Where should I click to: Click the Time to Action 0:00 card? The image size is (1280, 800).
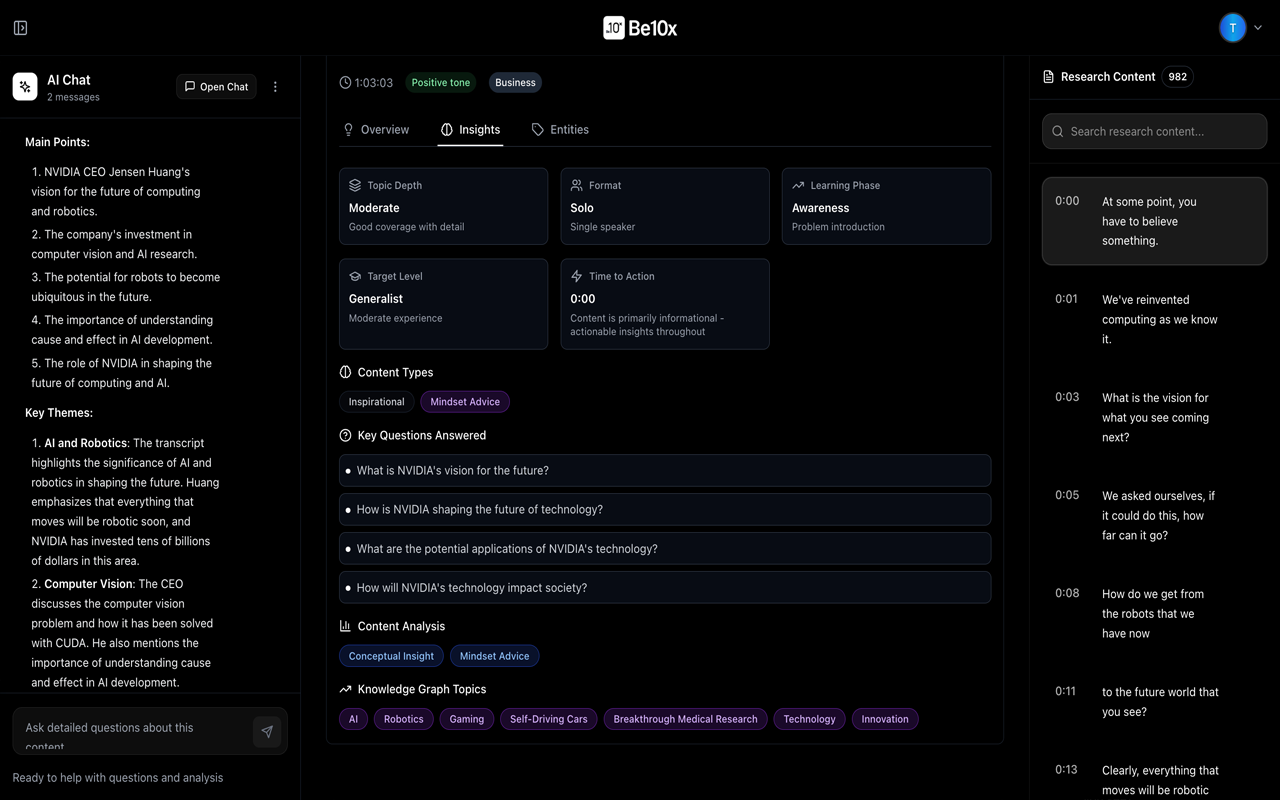tap(665, 304)
